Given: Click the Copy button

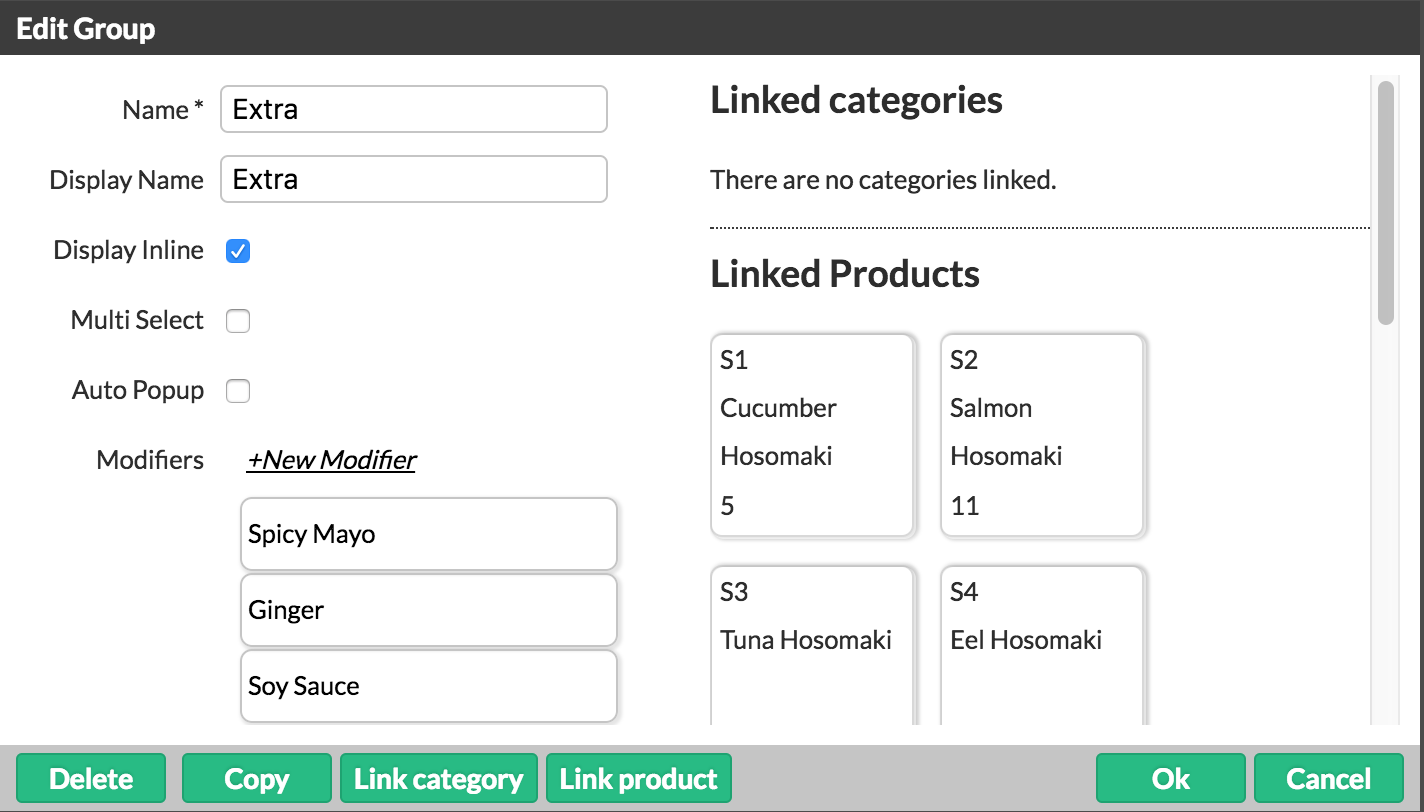Looking at the screenshot, I should [x=257, y=779].
